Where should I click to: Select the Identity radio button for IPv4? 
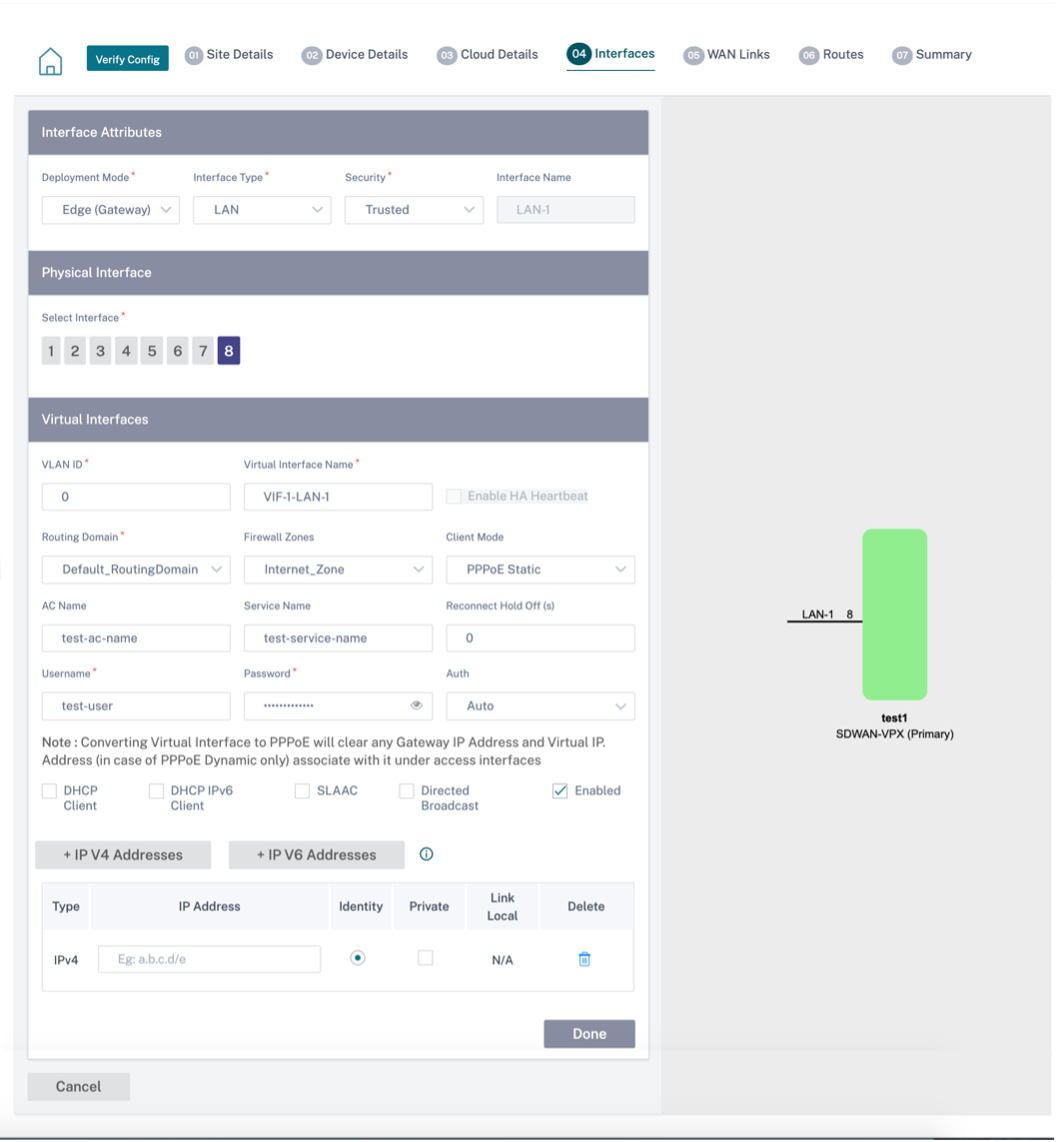click(358, 958)
